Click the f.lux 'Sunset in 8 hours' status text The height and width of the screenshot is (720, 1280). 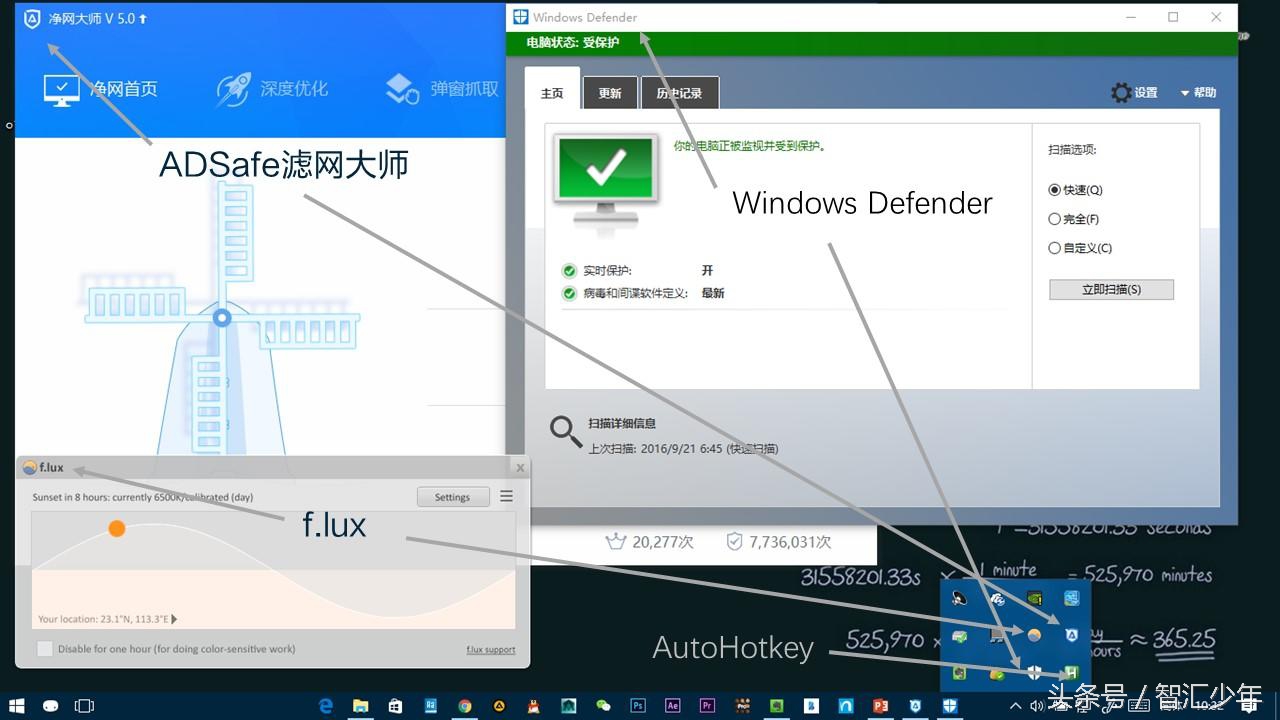tap(143, 497)
